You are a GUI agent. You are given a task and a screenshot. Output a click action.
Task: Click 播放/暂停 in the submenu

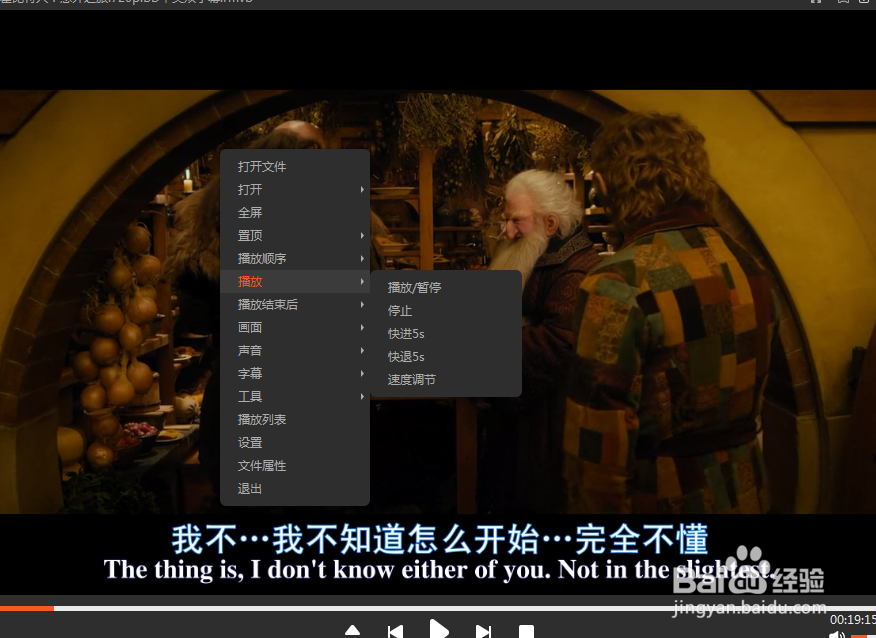pyautogui.click(x=446, y=288)
